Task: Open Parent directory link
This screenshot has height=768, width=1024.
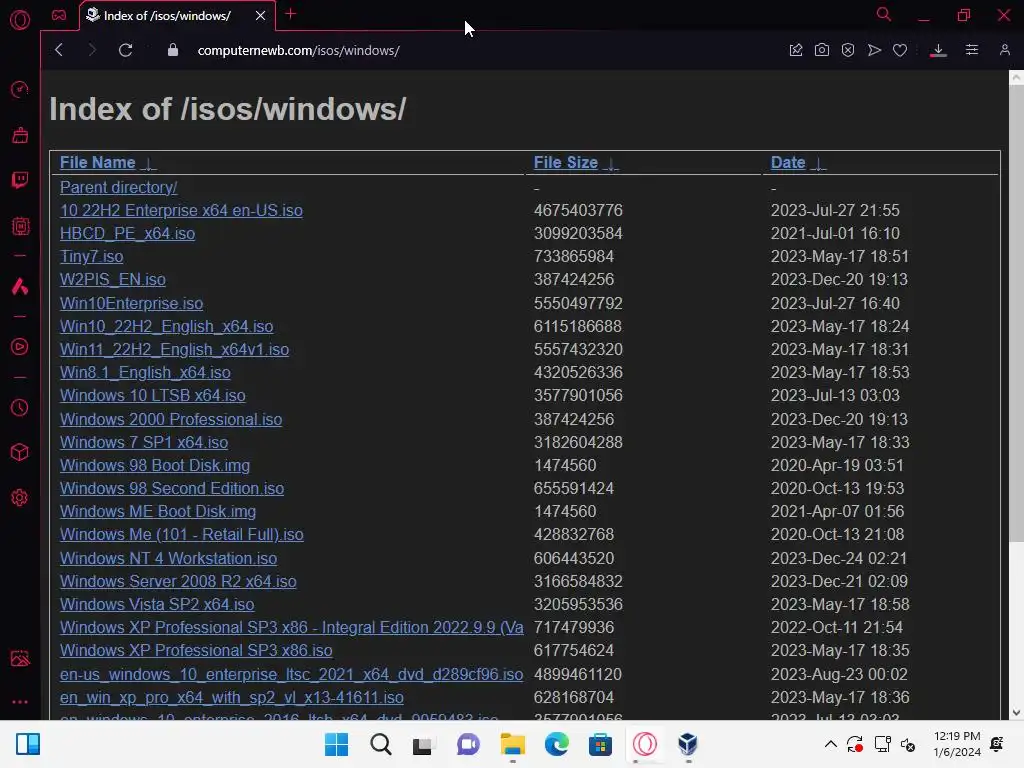Action: [118, 187]
